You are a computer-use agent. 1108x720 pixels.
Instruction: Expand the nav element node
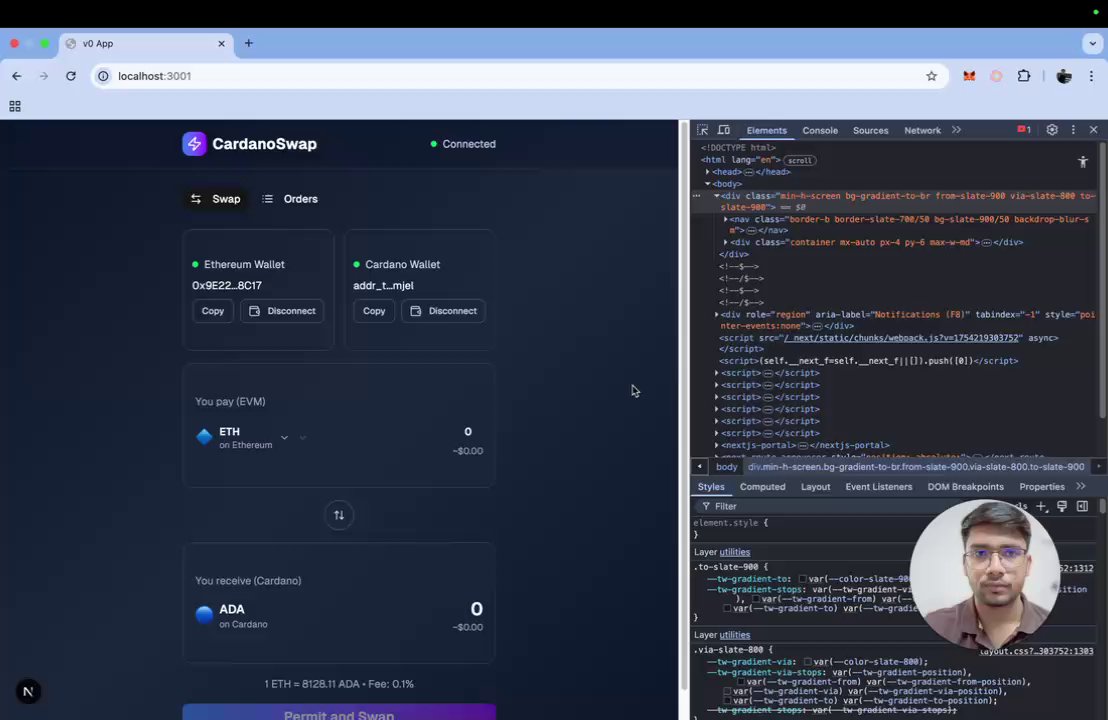[725, 219]
